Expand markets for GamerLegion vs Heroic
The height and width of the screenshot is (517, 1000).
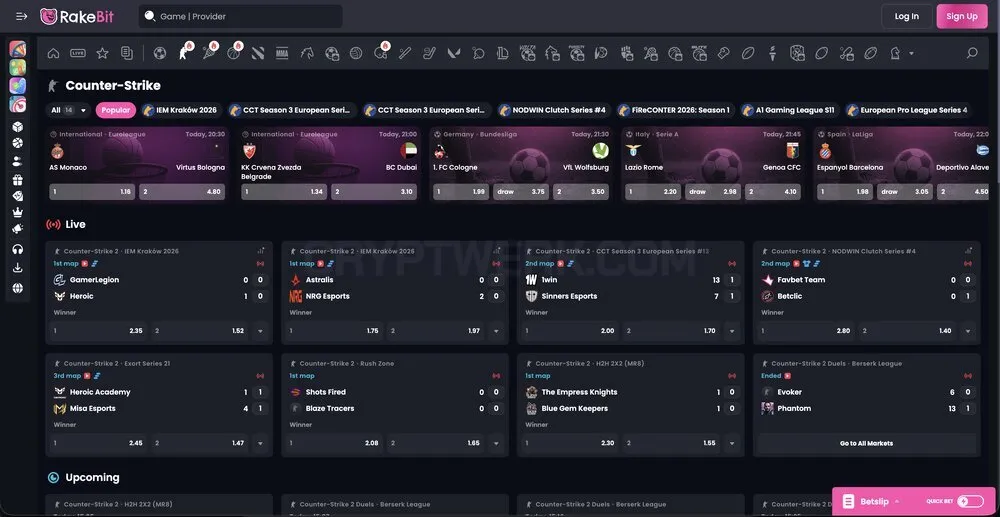click(260, 331)
